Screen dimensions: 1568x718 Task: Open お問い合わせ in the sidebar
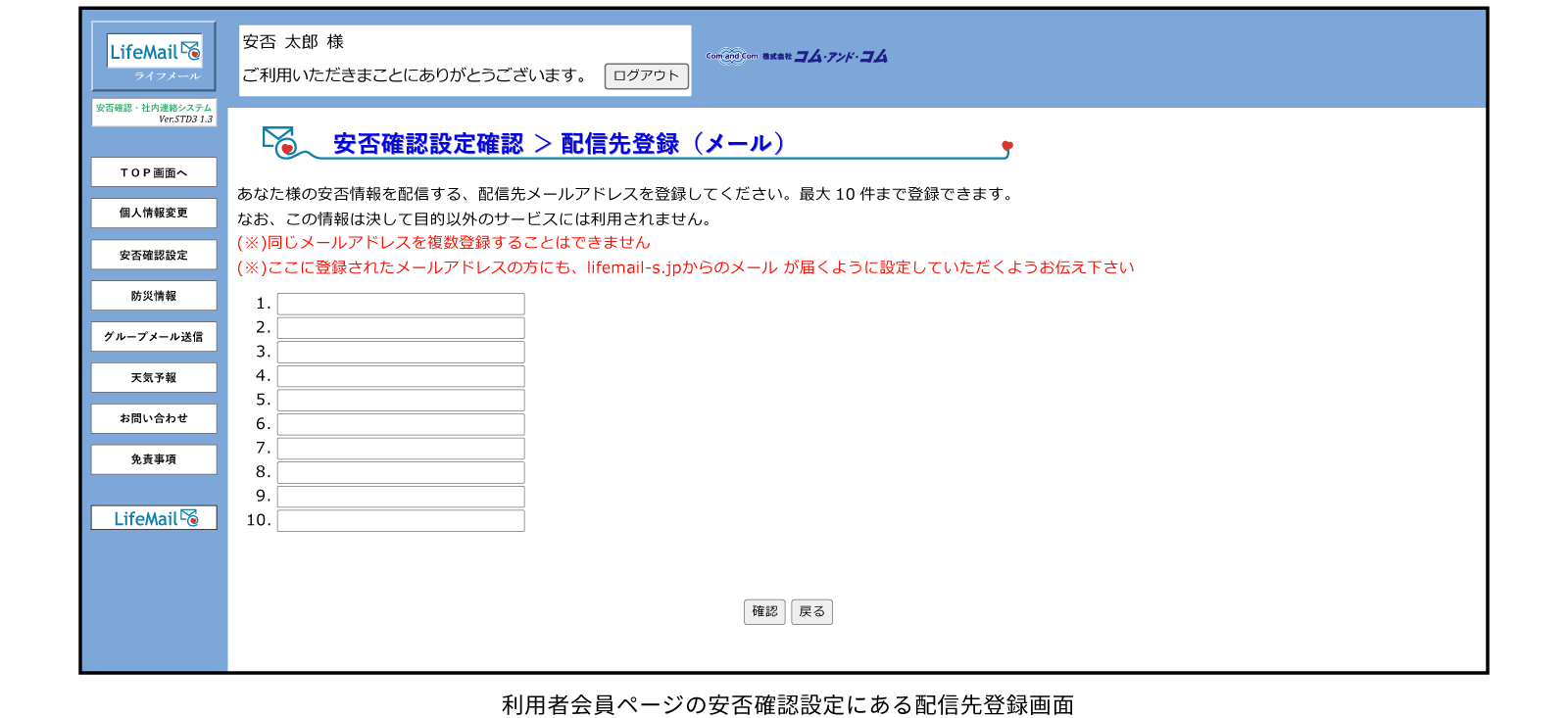click(154, 418)
